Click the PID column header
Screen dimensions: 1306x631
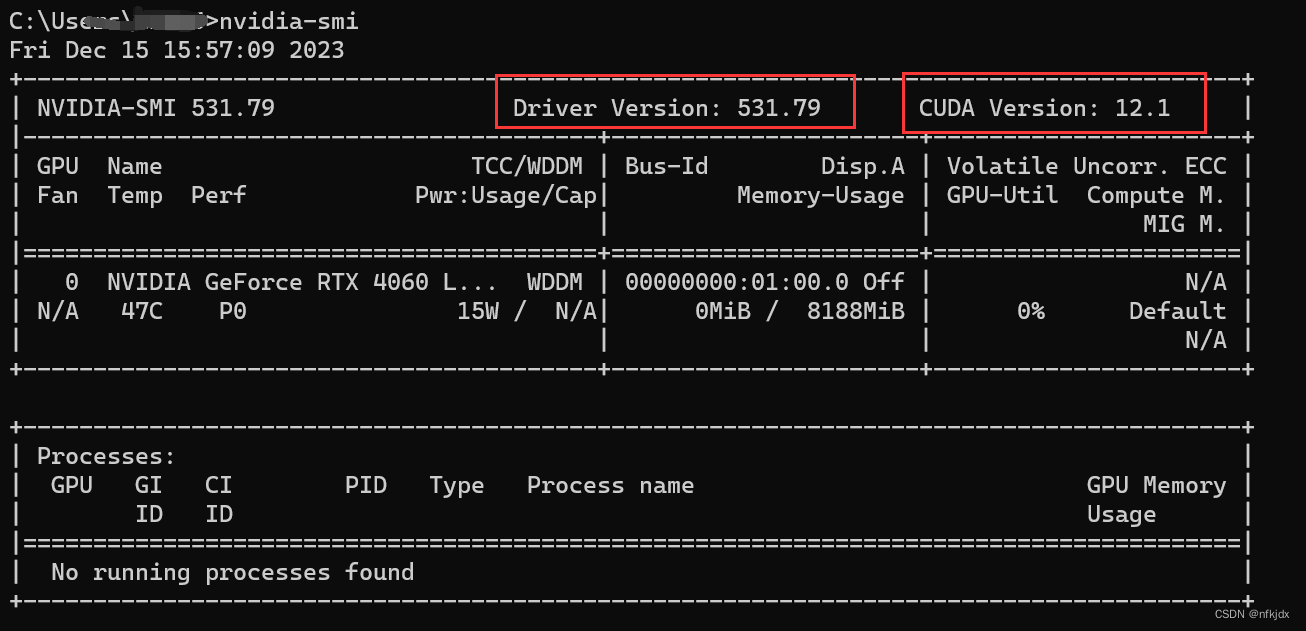pyautogui.click(x=366, y=485)
